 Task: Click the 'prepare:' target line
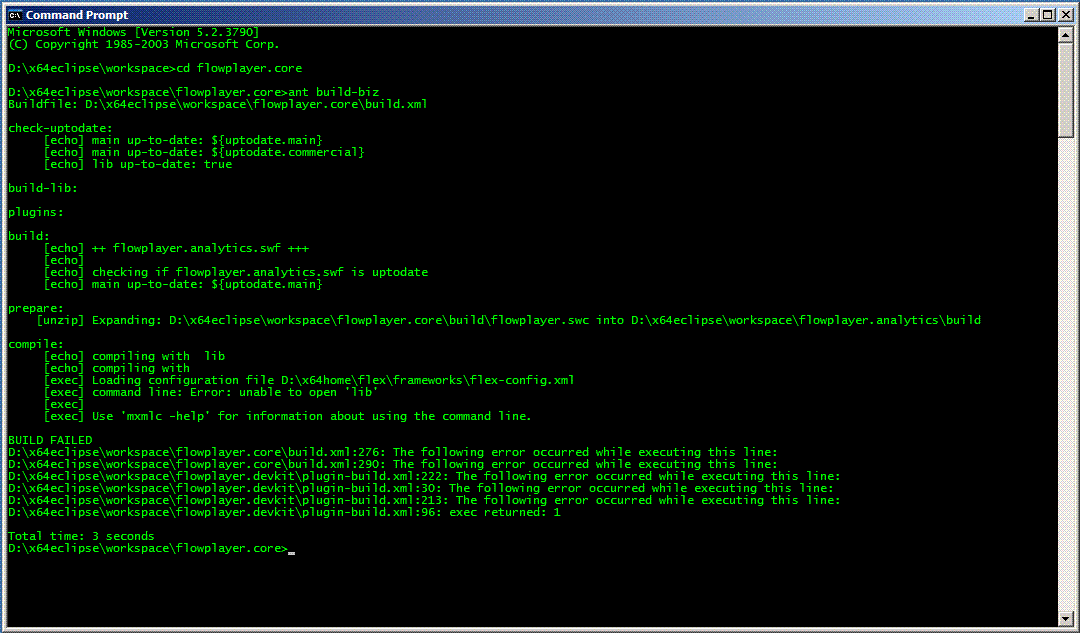[x=36, y=308]
